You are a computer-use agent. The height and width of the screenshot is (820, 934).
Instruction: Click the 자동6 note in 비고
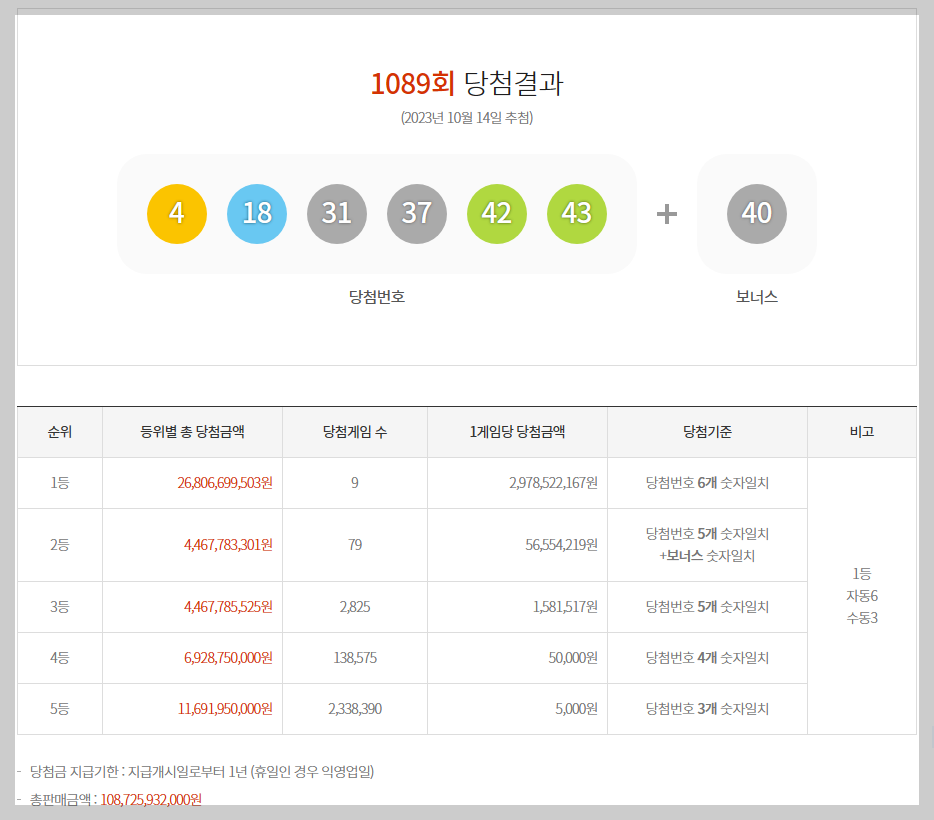pyautogui.click(x=862, y=596)
